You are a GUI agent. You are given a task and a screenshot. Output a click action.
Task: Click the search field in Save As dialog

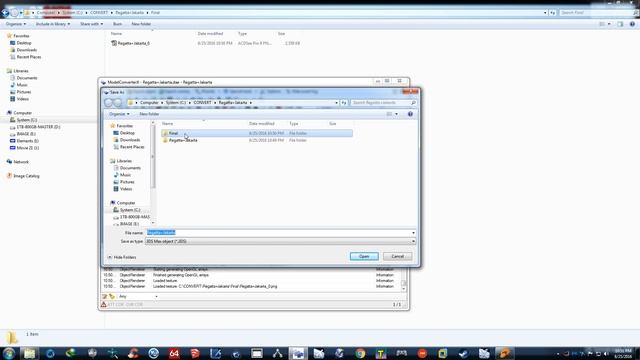(383, 103)
